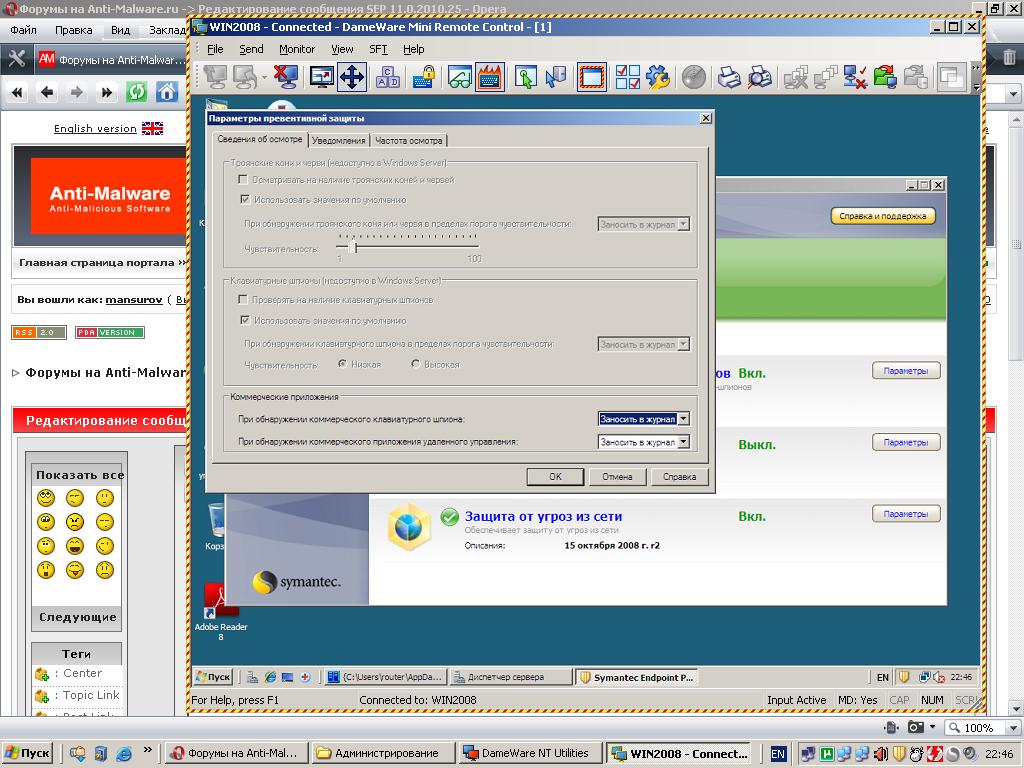Click the Защита от угроз из сети link

pyautogui.click(x=543, y=517)
